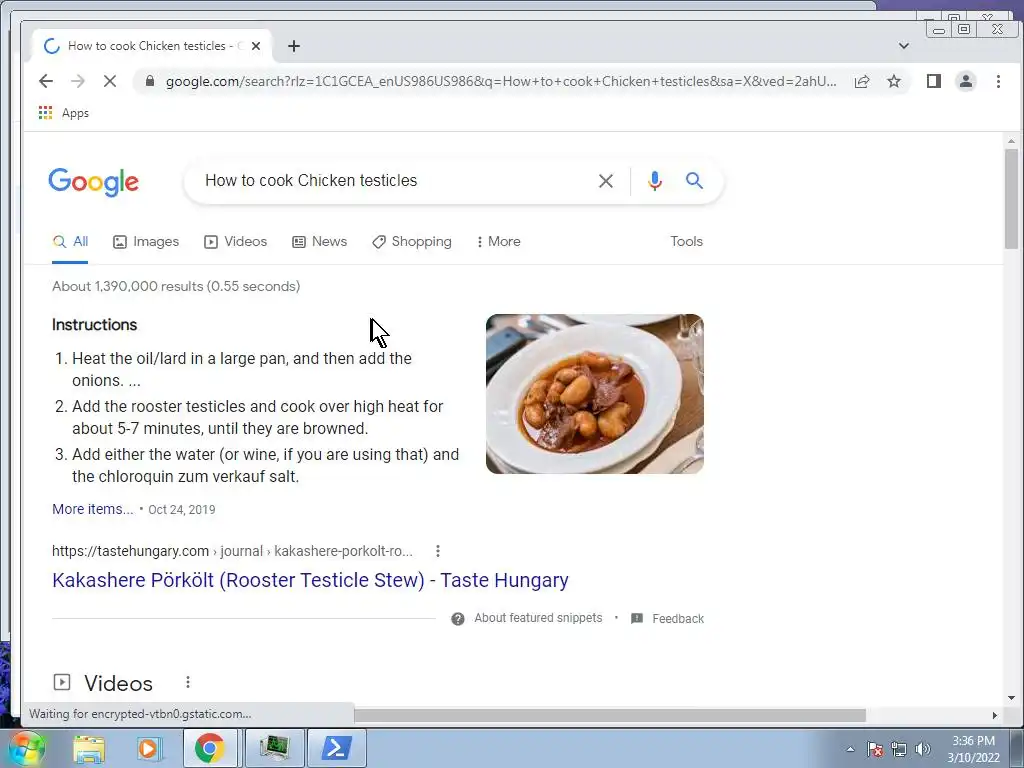Click the taskbar clock 3:36 PM

973,741
